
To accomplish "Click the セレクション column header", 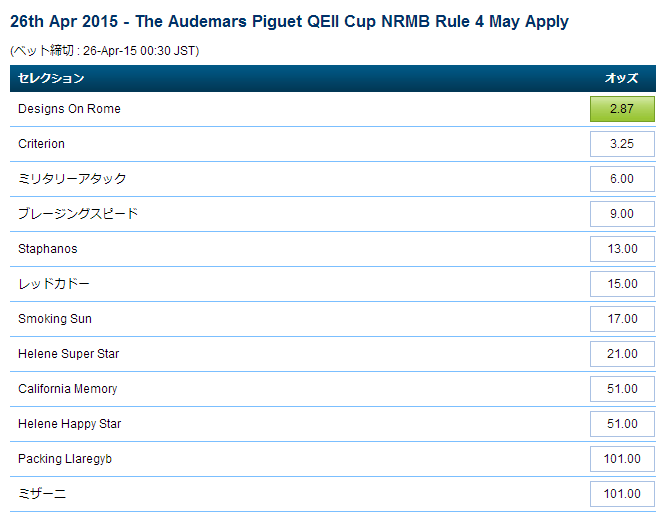I will coord(51,78).
